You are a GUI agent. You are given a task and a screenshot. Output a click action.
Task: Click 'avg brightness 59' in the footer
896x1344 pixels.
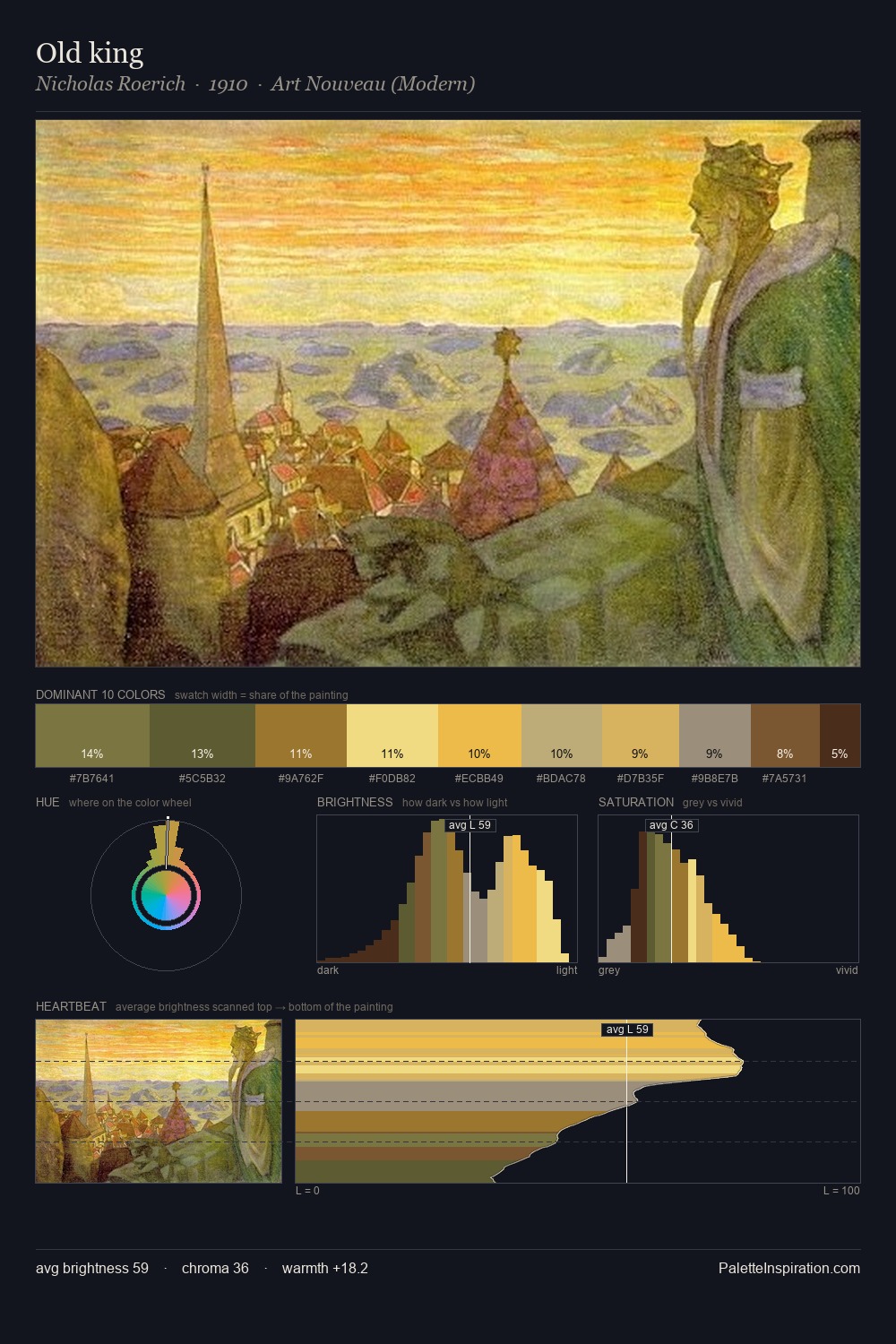[92, 1268]
